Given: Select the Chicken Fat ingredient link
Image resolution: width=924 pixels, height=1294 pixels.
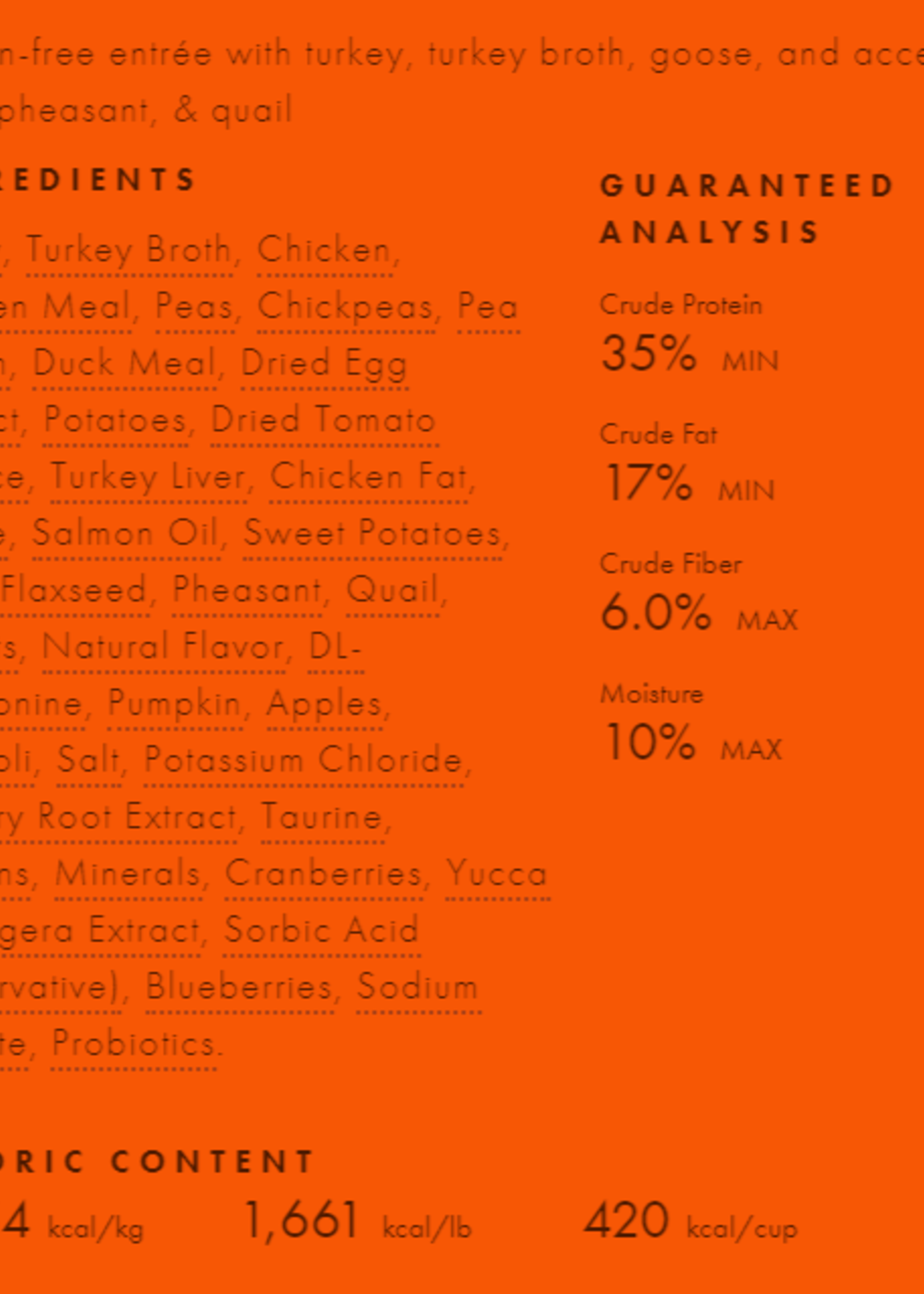Looking at the screenshot, I should click(x=368, y=477).
